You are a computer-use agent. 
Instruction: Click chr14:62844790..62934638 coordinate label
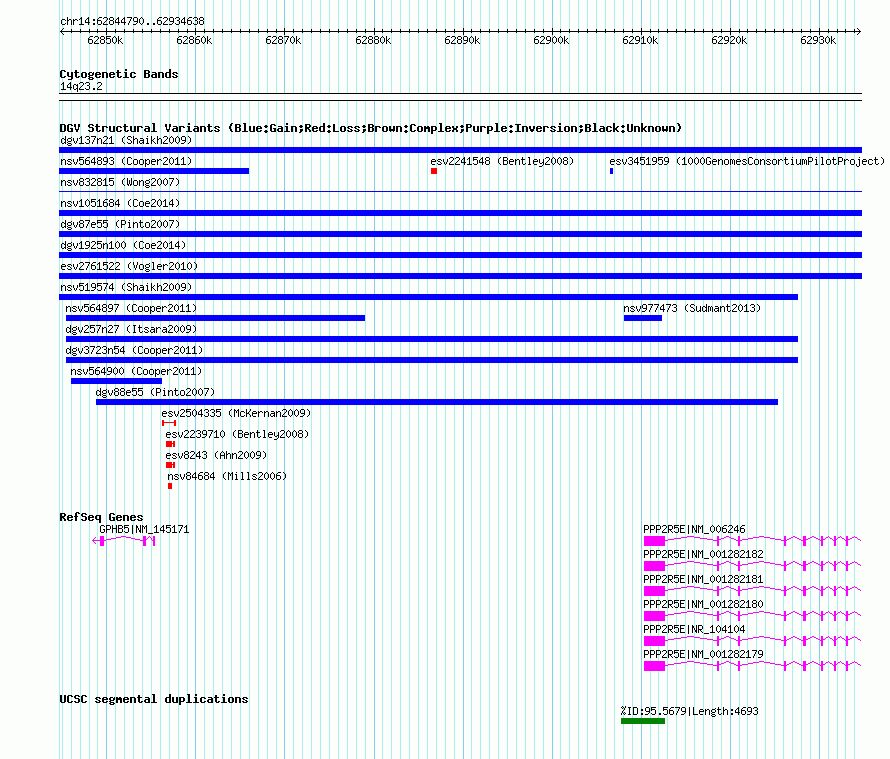[132, 21]
